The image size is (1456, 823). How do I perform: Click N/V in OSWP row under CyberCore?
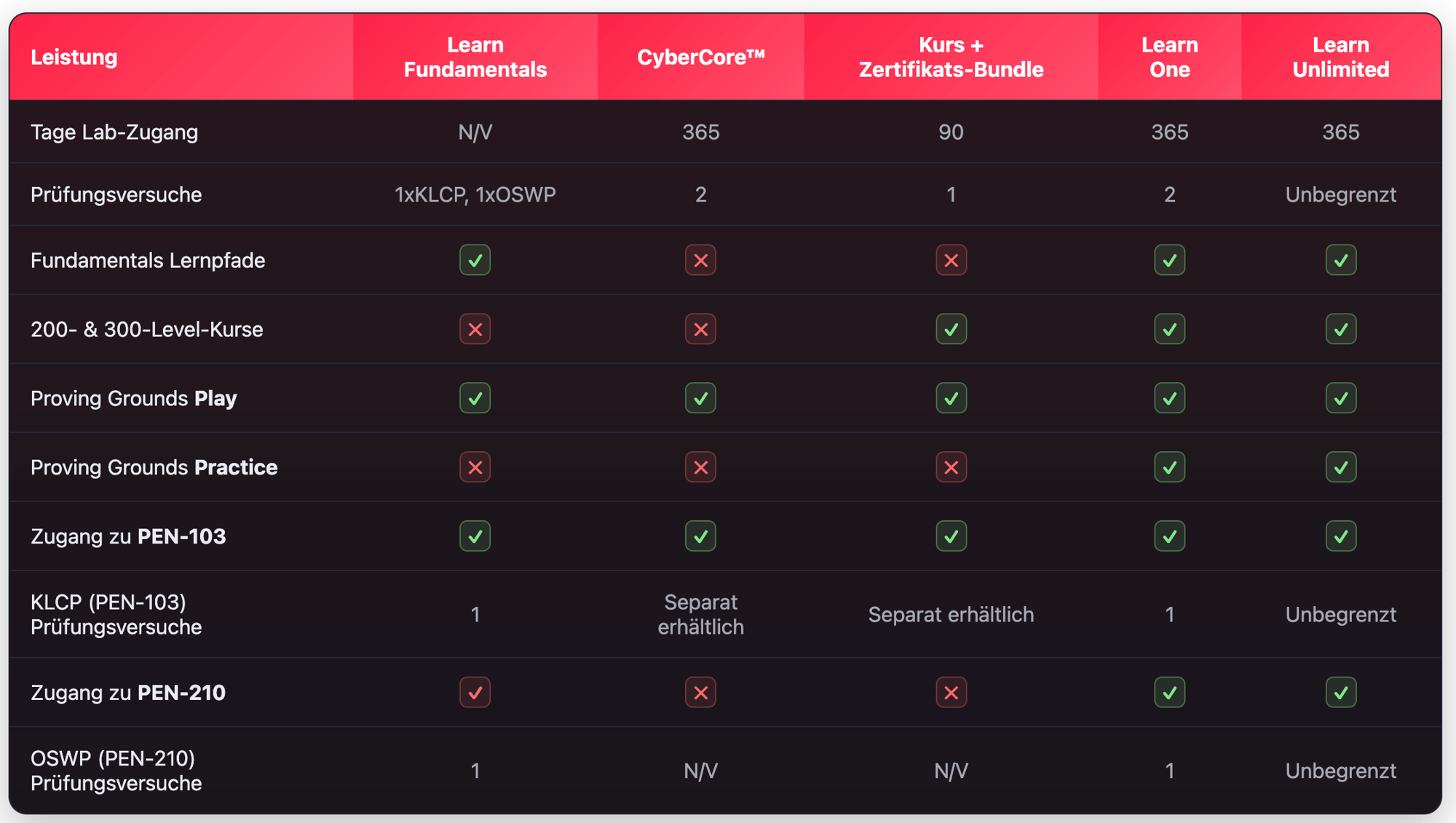pyautogui.click(x=700, y=771)
